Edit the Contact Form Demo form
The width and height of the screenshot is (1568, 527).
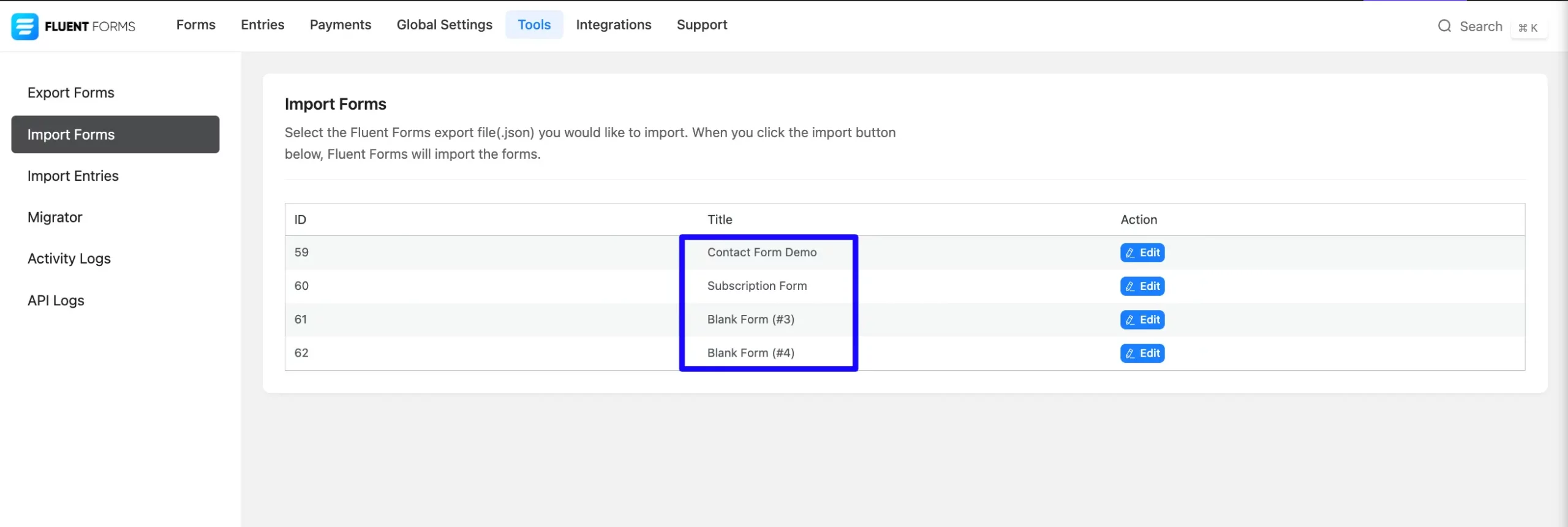click(x=1142, y=252)
